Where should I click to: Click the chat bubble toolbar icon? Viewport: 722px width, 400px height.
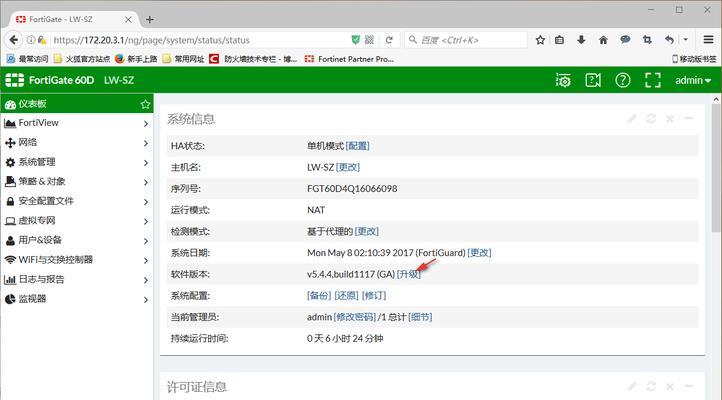[x=625, y=40]
